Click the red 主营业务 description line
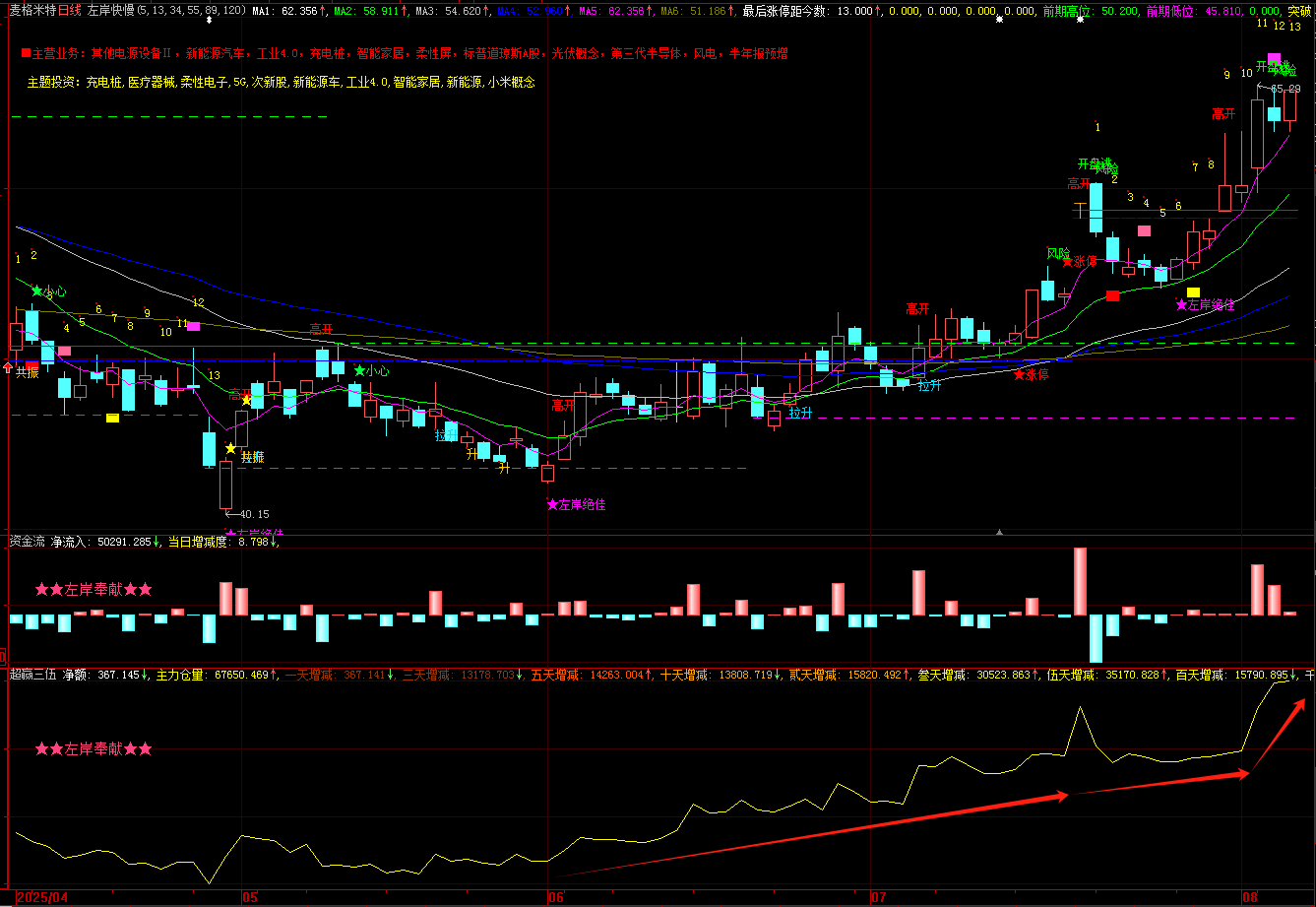 tap(405, 53)
